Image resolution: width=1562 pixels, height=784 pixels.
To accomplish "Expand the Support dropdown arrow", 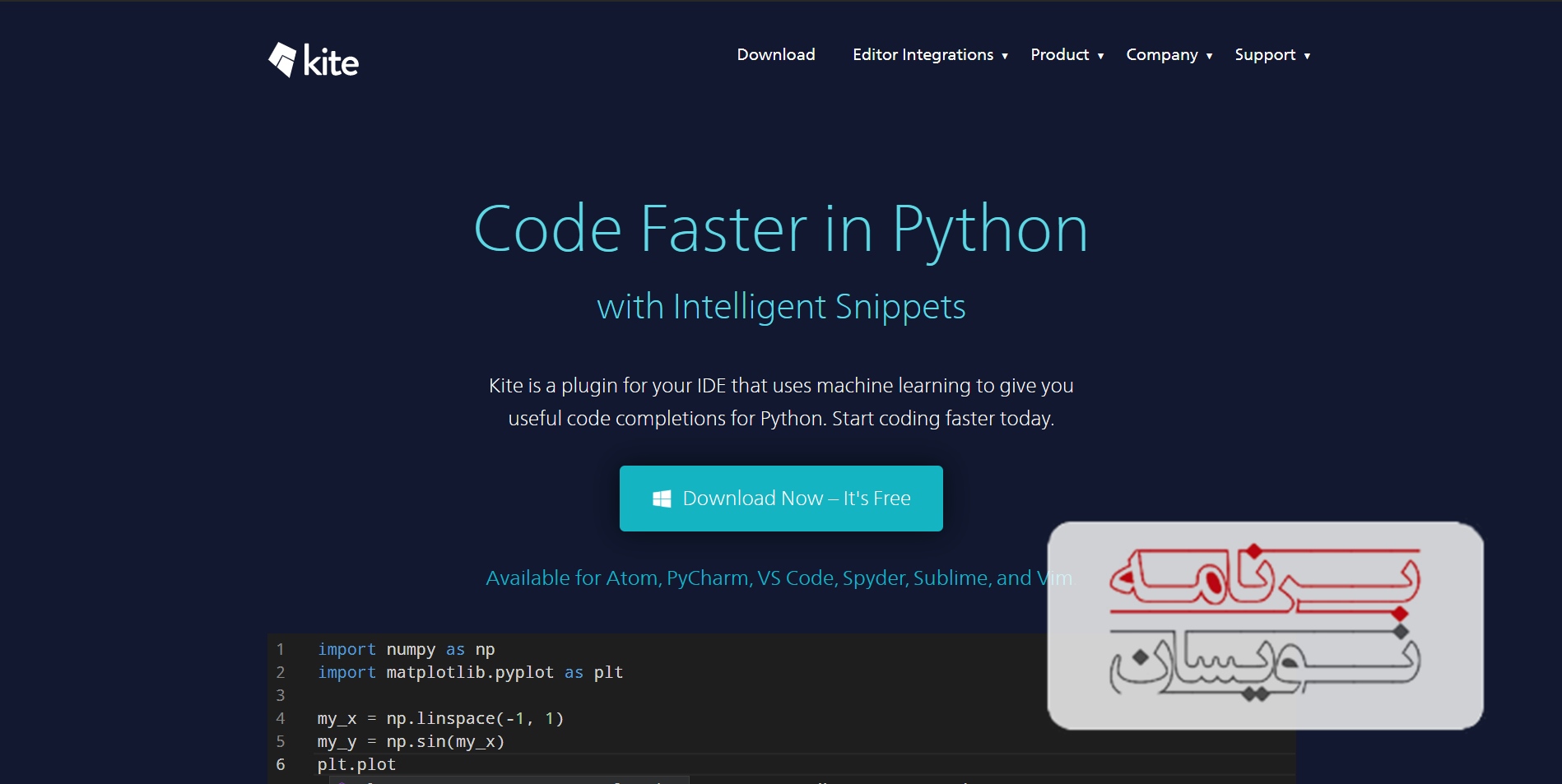I will (1307, 56).
